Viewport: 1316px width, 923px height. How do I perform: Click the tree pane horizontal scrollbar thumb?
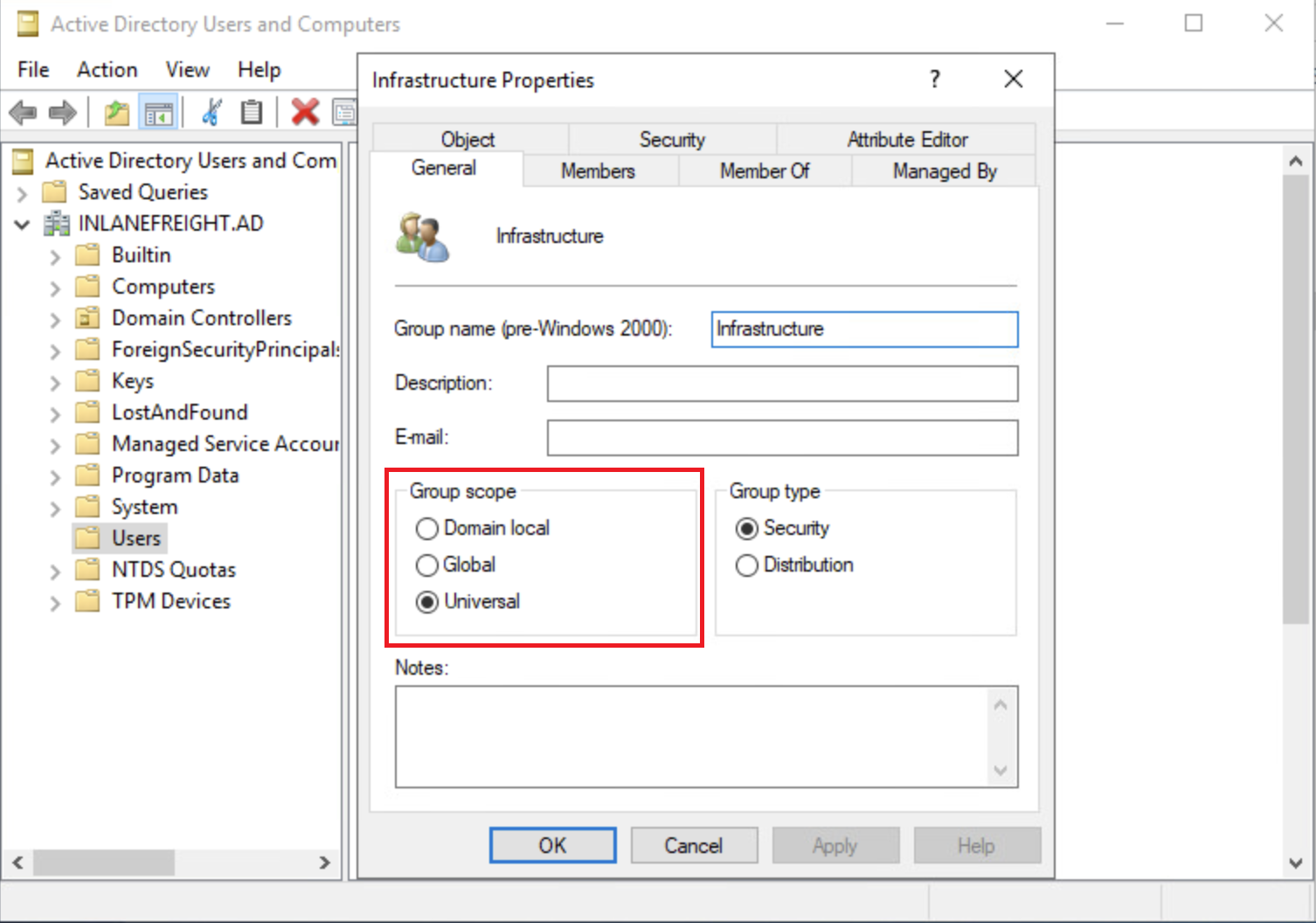103,863
